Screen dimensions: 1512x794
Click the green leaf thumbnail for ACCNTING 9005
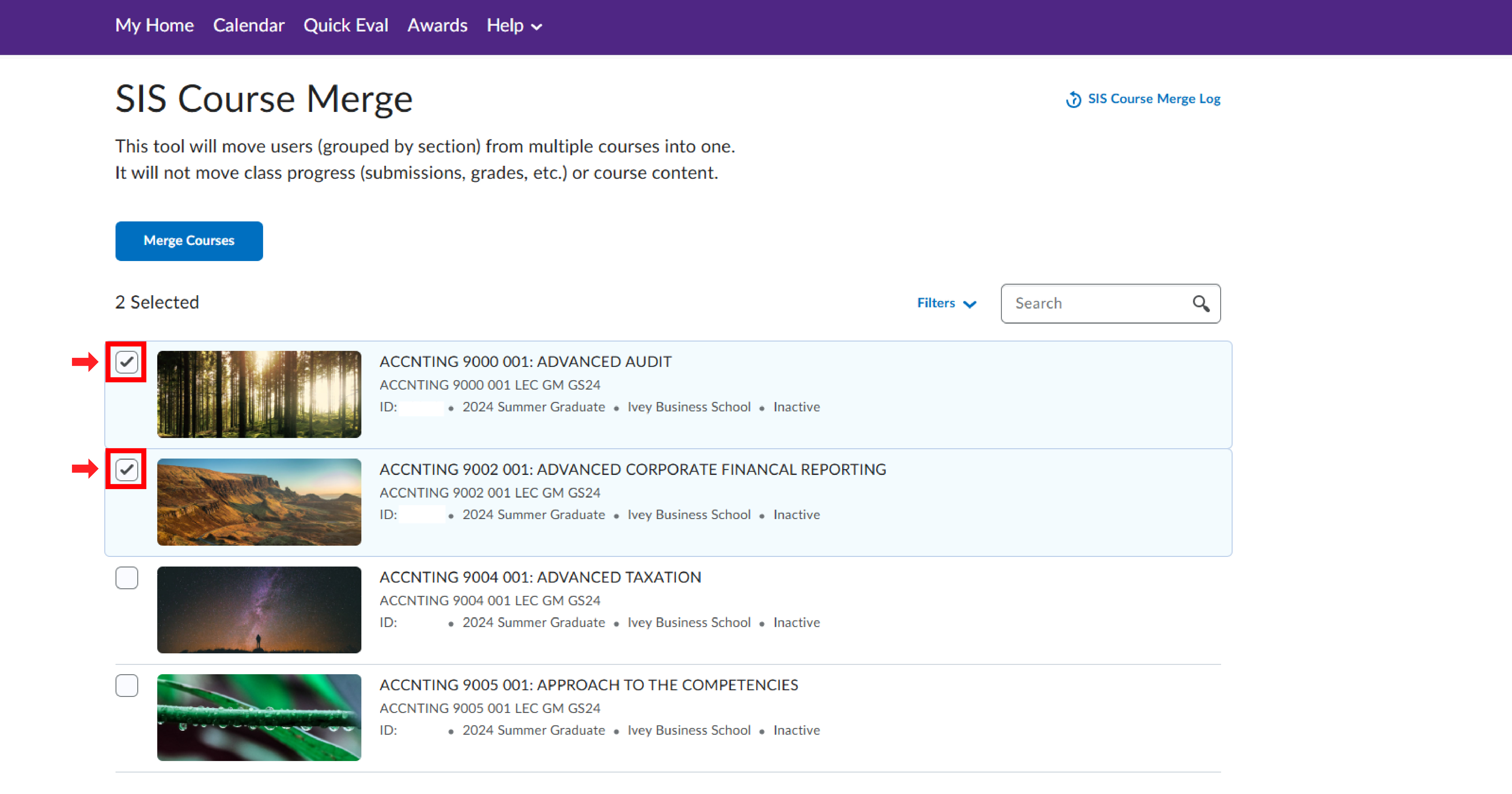(259, 717)
